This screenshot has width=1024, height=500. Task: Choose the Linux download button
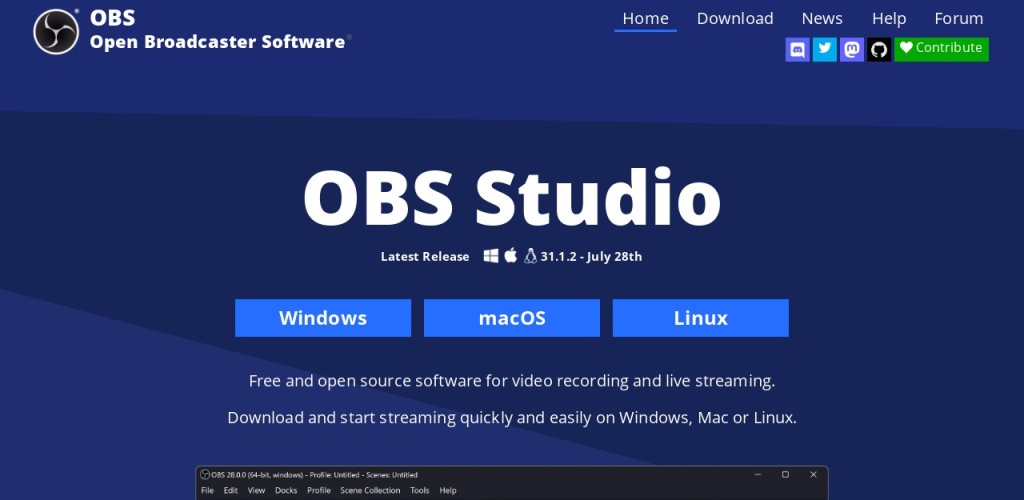(700, 318)
